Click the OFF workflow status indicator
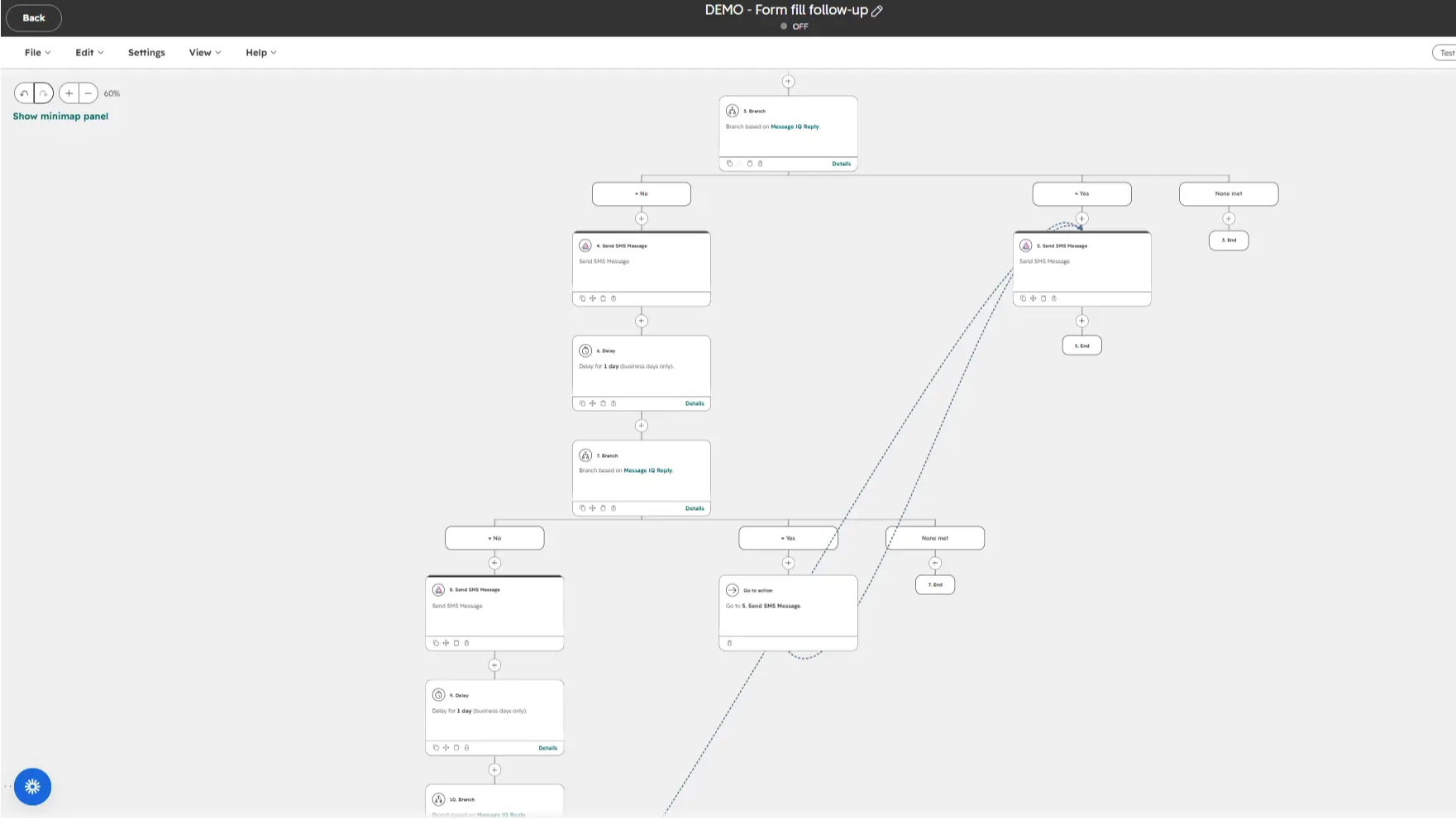This screenshot has width=1456, height=819. click(795, 26)
